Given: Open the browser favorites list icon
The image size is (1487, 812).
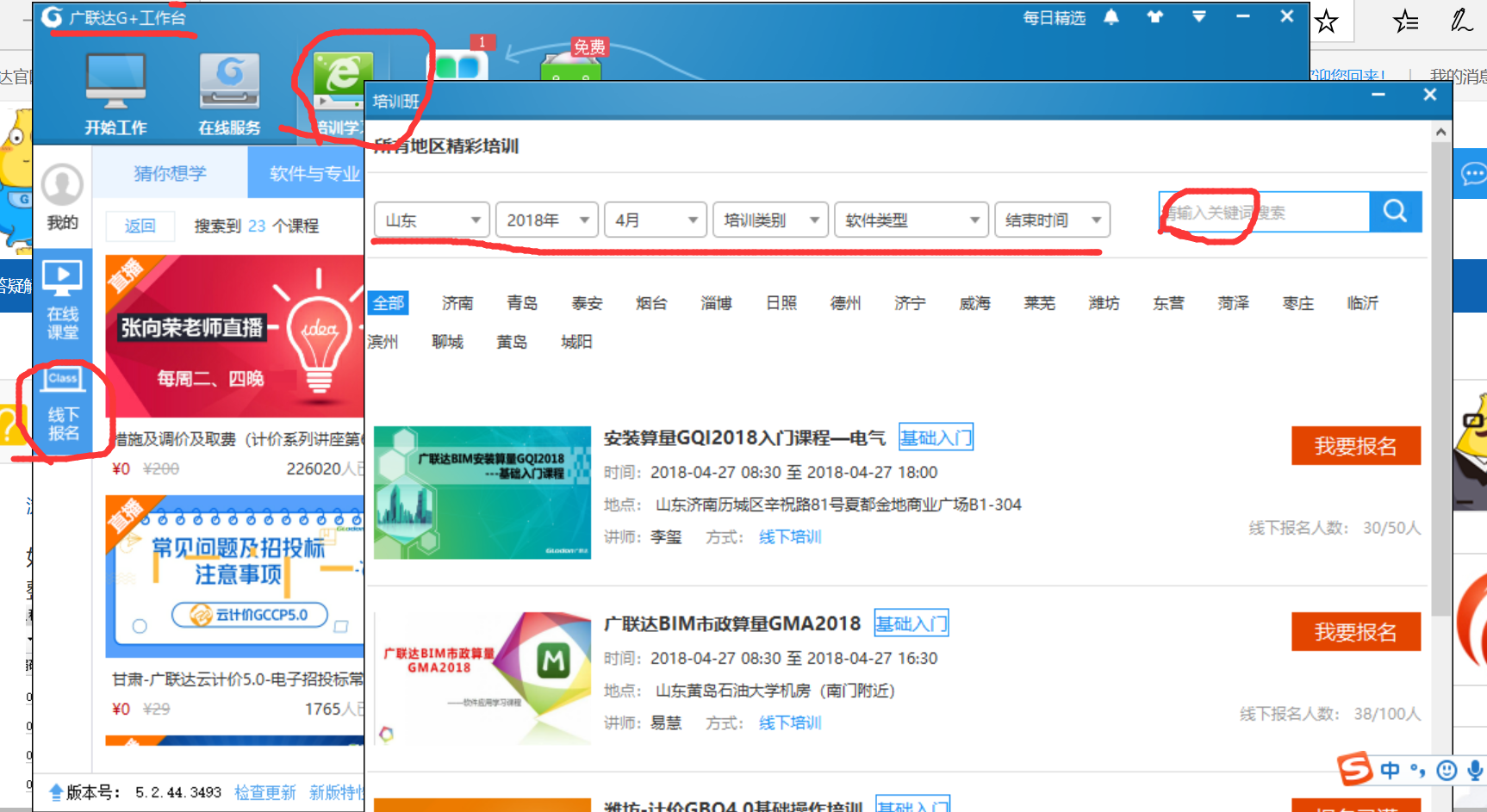Looking at the screenshot, I should [x=1405, y=21].
